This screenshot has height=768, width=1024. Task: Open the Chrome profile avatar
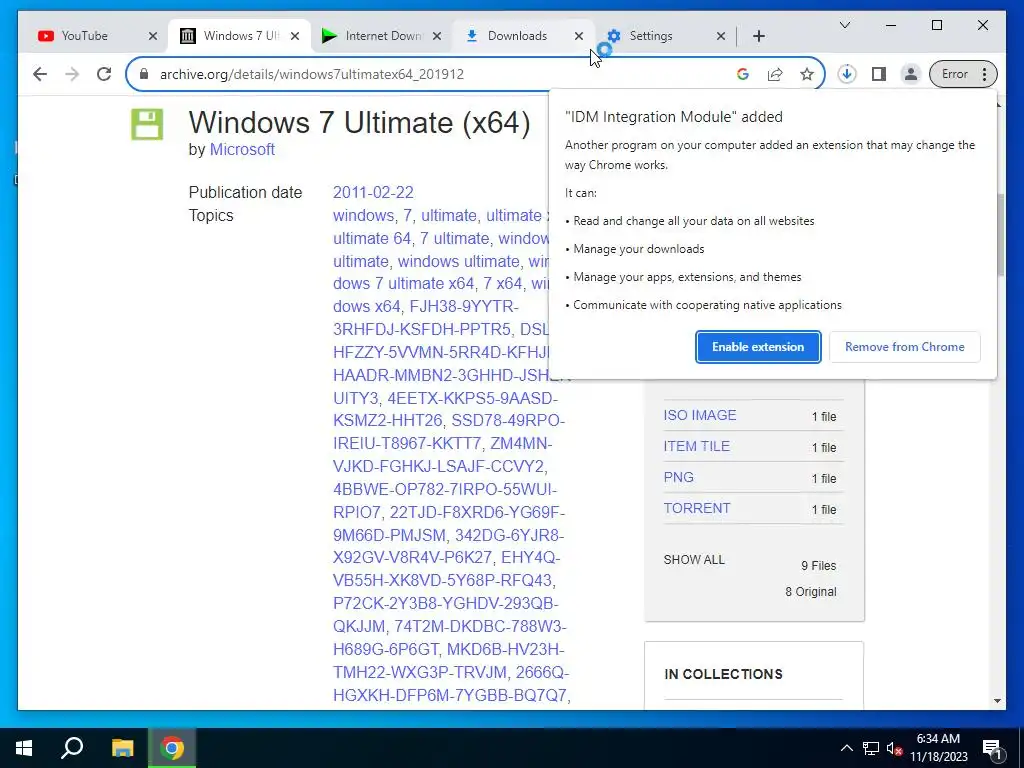coord(910,74)
